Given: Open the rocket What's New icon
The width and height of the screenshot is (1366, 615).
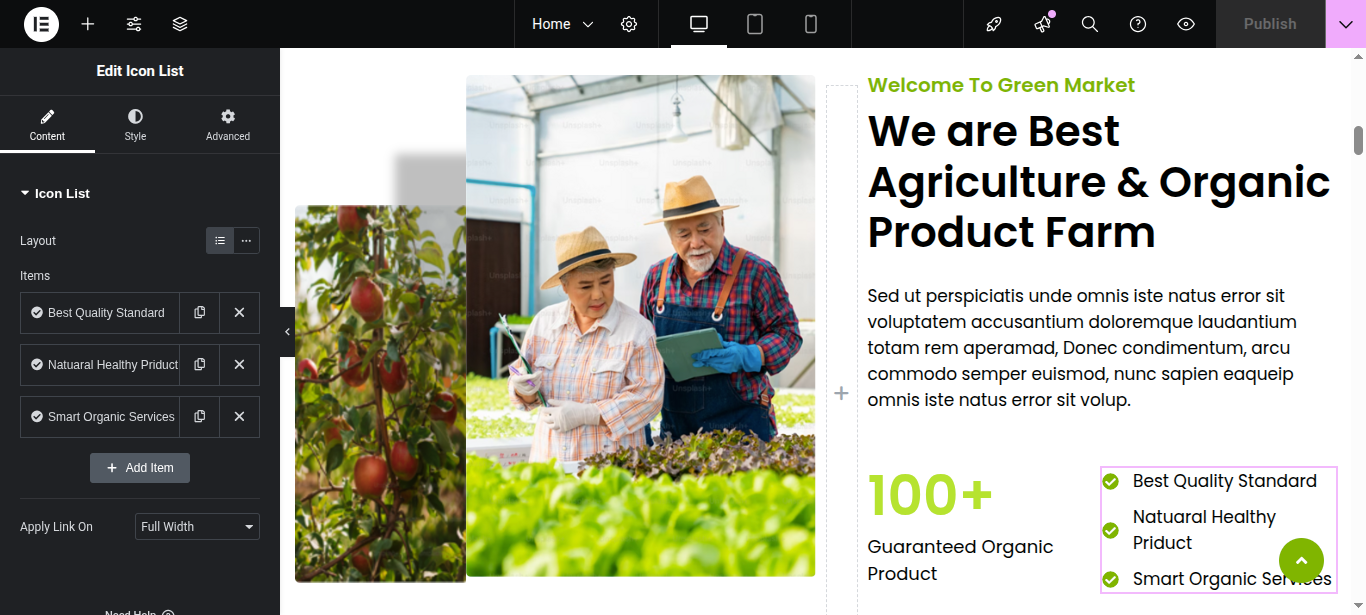Looking at the screenshot, I should click(x=994, y=24).
